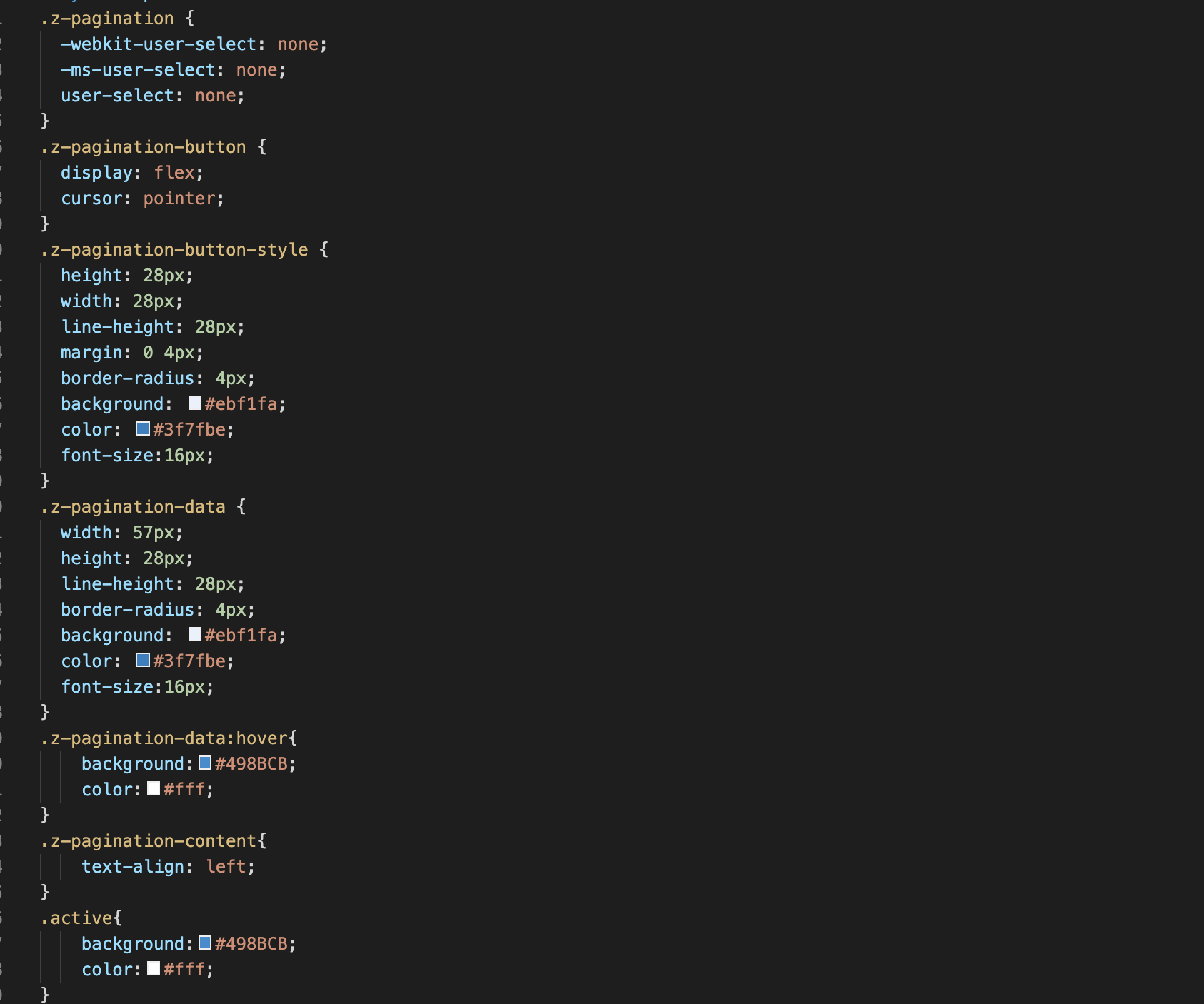
Task: Click the #ebf1fa swatch in .z-pagination-button-style
Action: click(x=195, y=403)
